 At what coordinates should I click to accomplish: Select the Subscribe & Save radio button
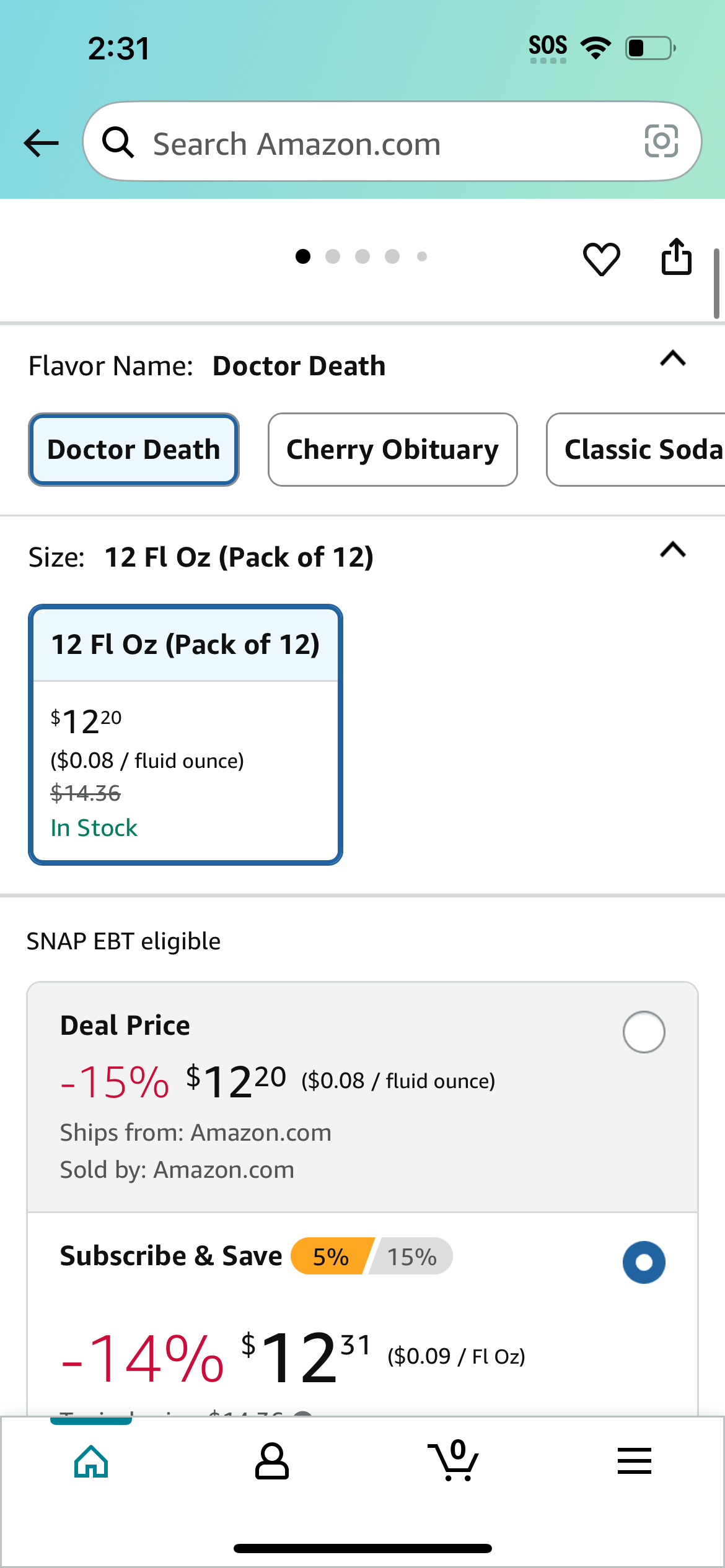[644, 1262]
